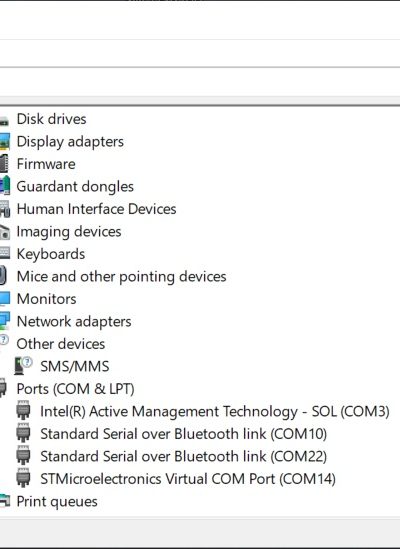Select the Other devices category

pyautogui.click(x=61, y=344)
